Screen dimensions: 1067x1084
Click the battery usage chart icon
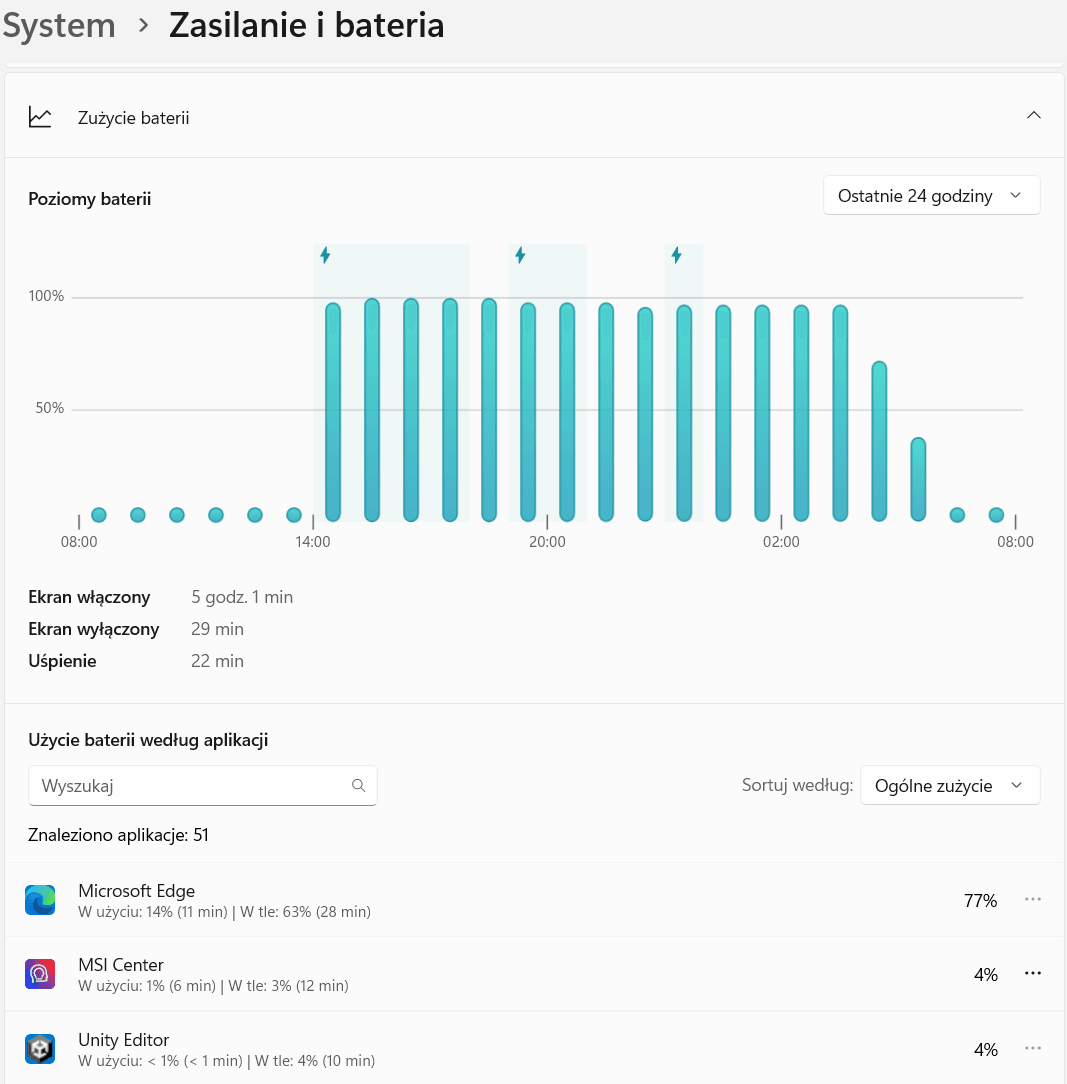pos(40,117)
